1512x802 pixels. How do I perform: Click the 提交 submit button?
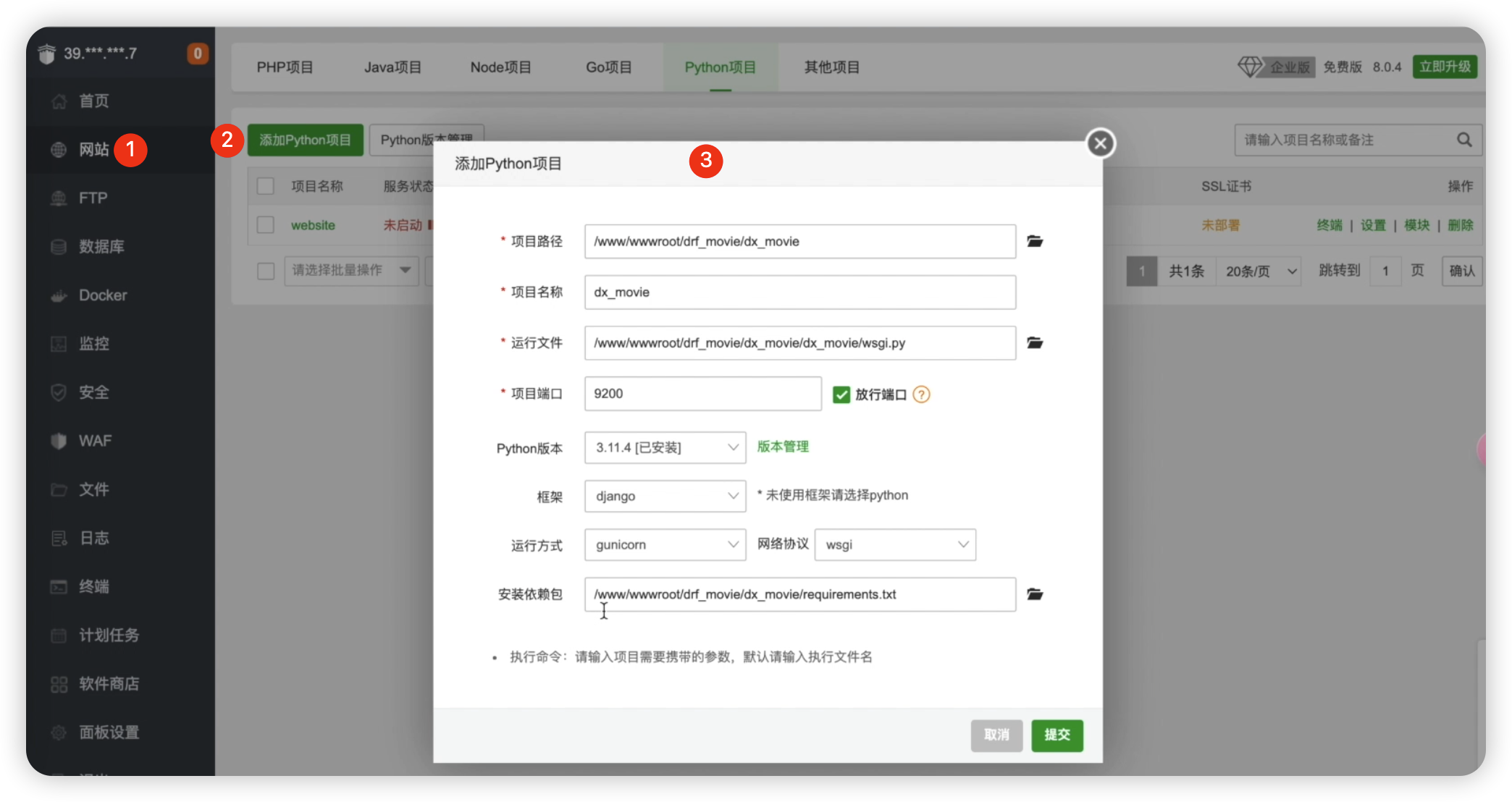[1057, 735]
